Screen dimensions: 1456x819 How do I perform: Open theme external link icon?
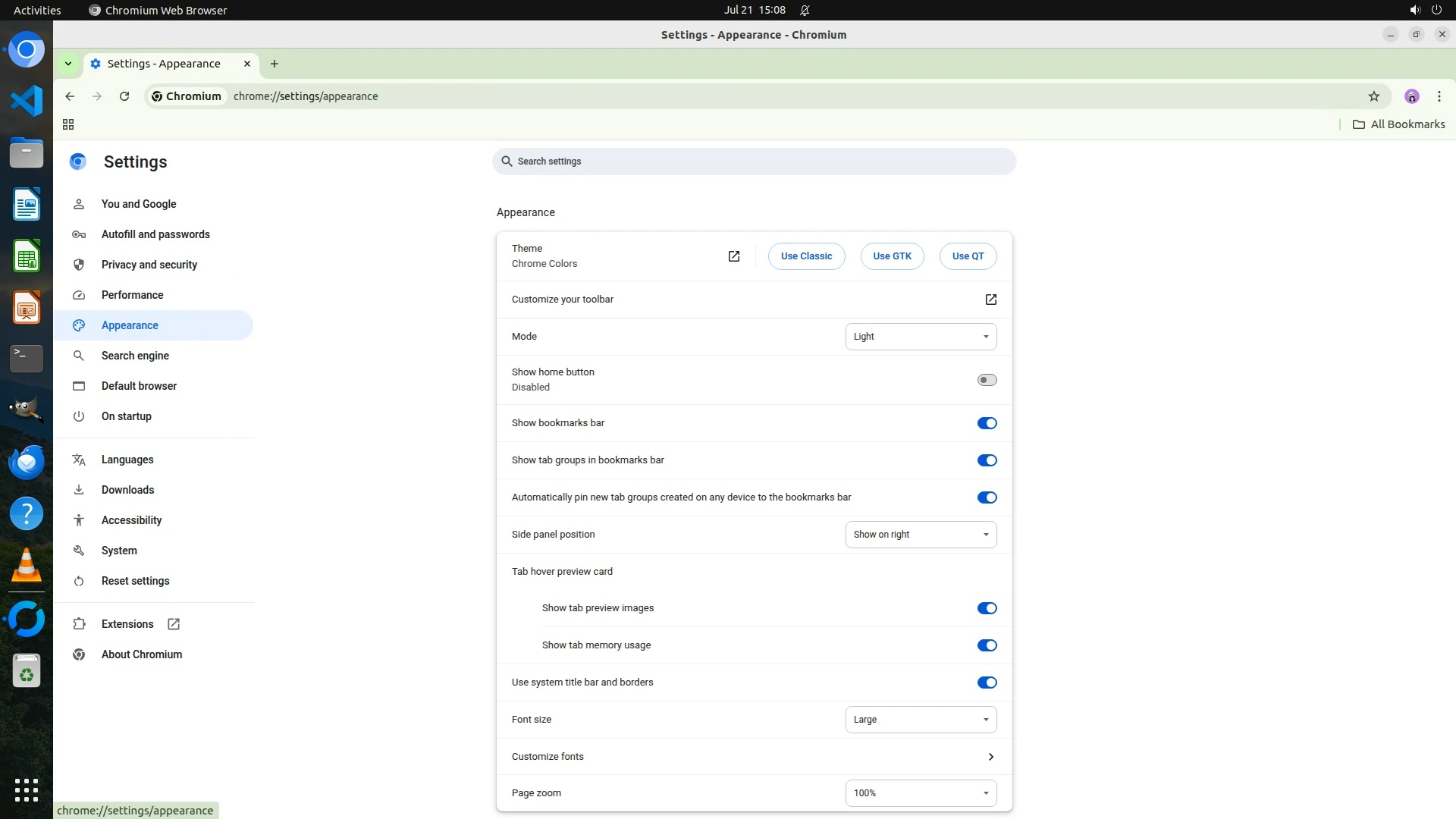pos(733,256)
